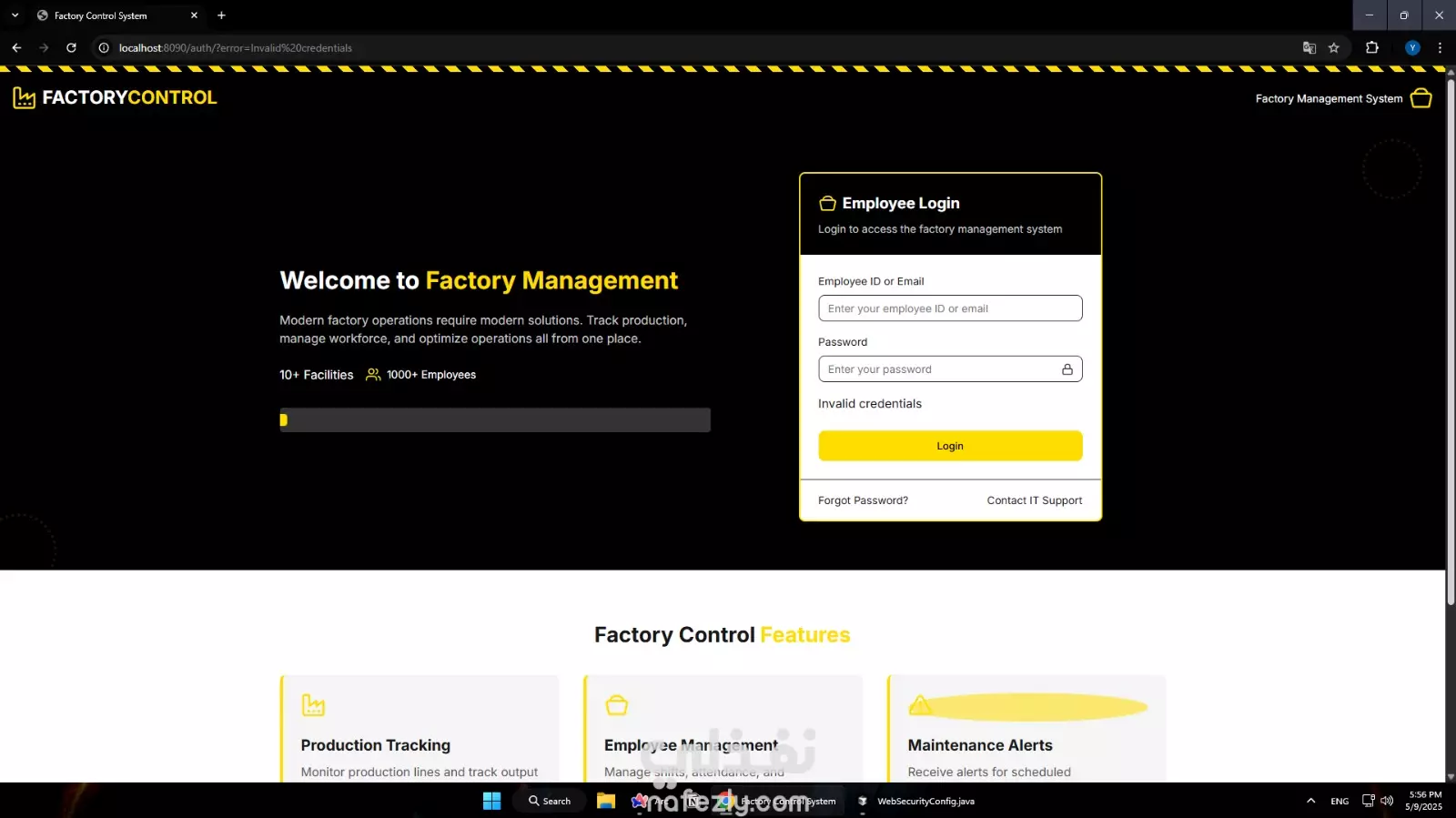The image size is (1456, 818).
Task: Open the clock showing 5:56 PM
Action: pyautogui.click(x=1424, y=801)
